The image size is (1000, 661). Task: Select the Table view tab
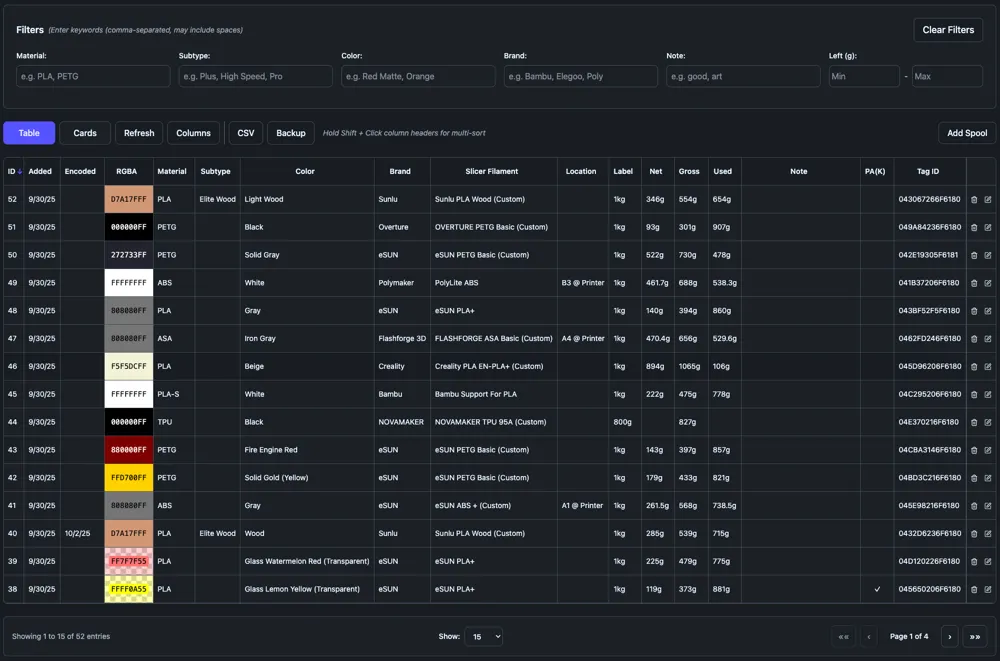(x=29, y=133)
